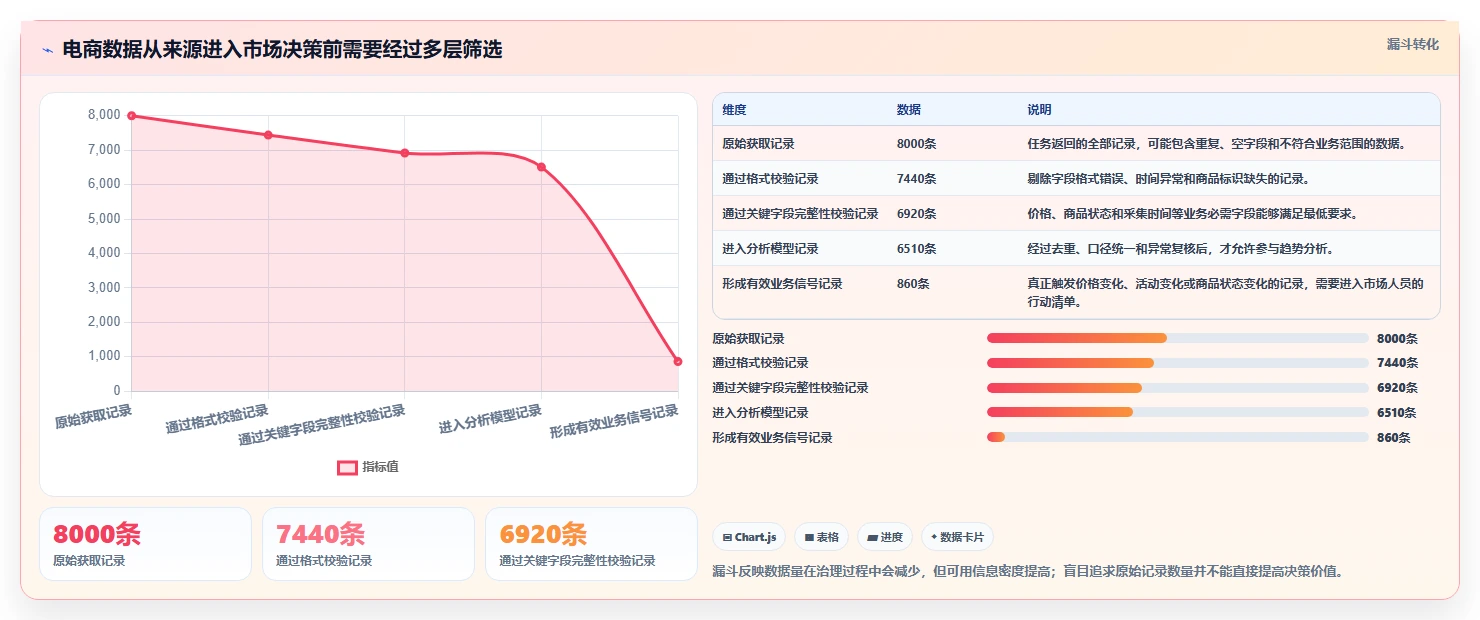Screen dimensions: 1480x620
Task: Click the 860条 value beside progress bar
Action: pos(1393,437)
